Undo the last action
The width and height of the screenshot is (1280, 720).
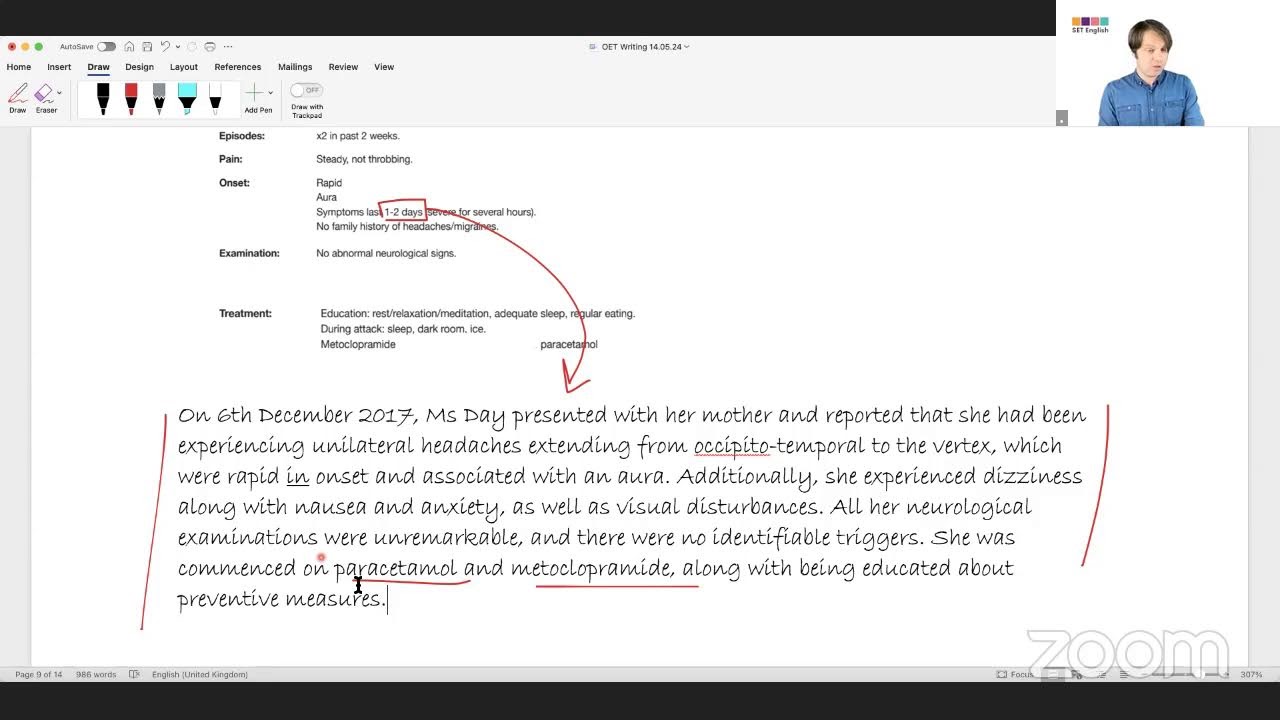165,47
